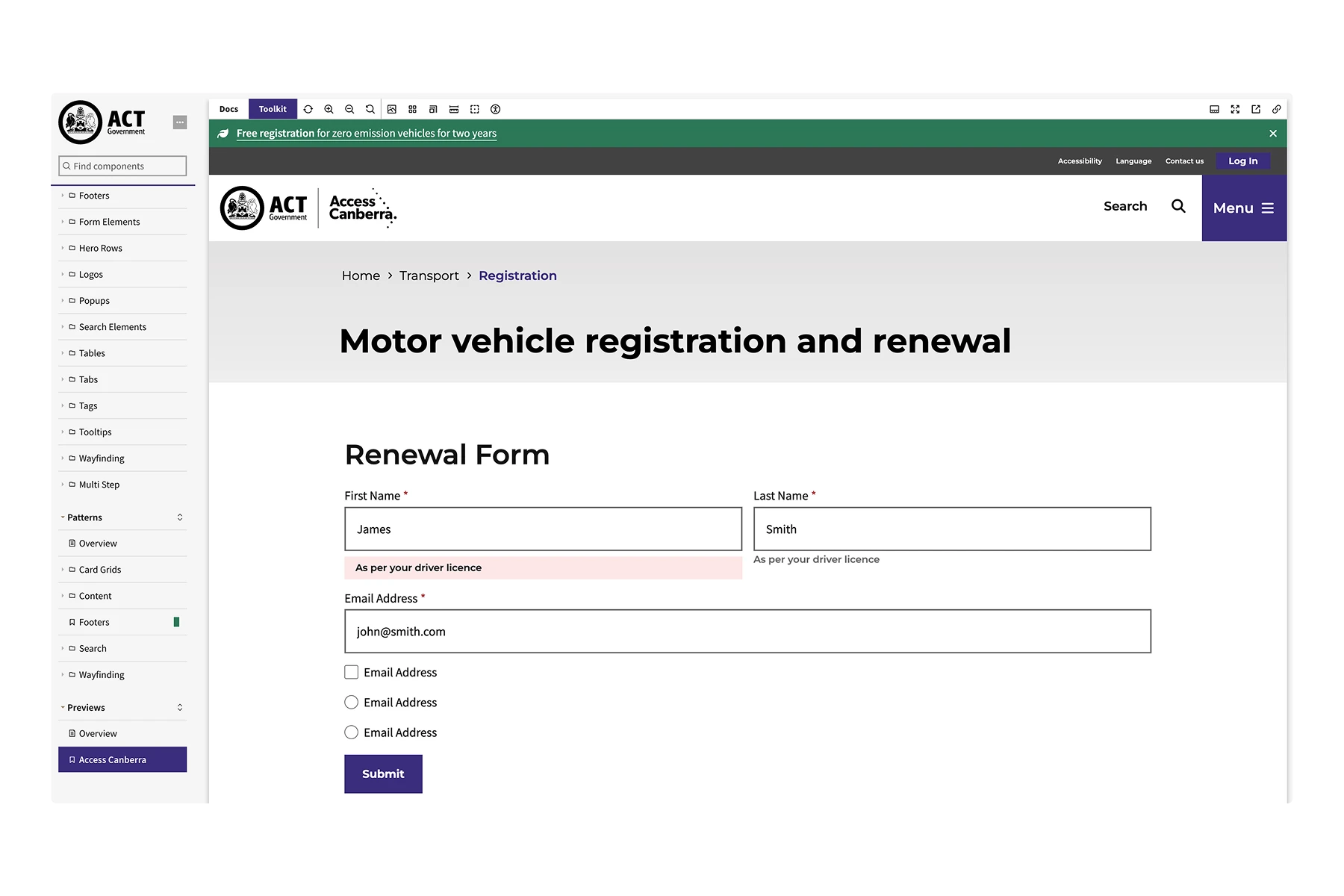Switch to the Docs tab
The width and height of the screenshot is (1344, 896).
click(228, 109)
